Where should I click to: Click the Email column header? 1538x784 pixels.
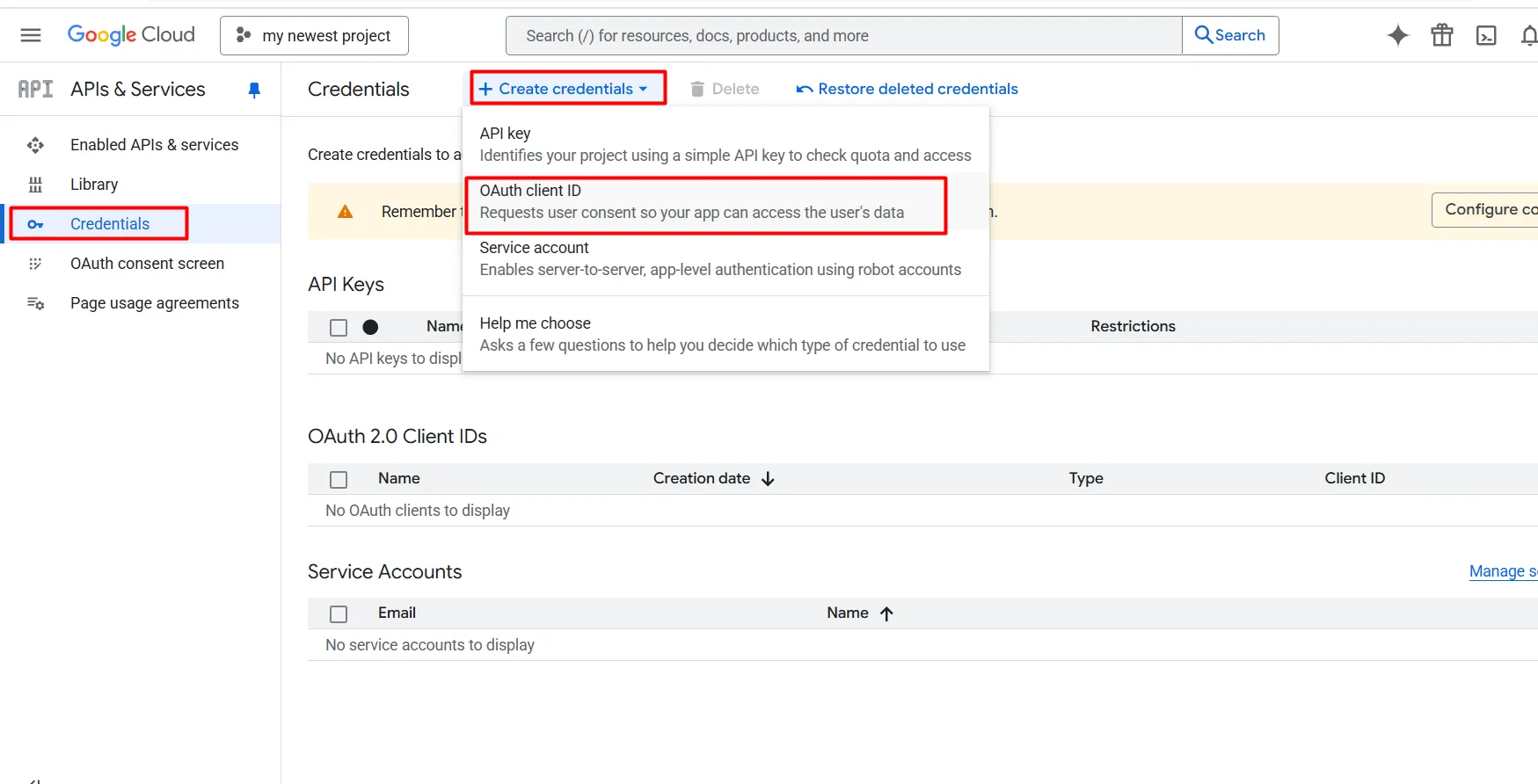click(397, 613)
